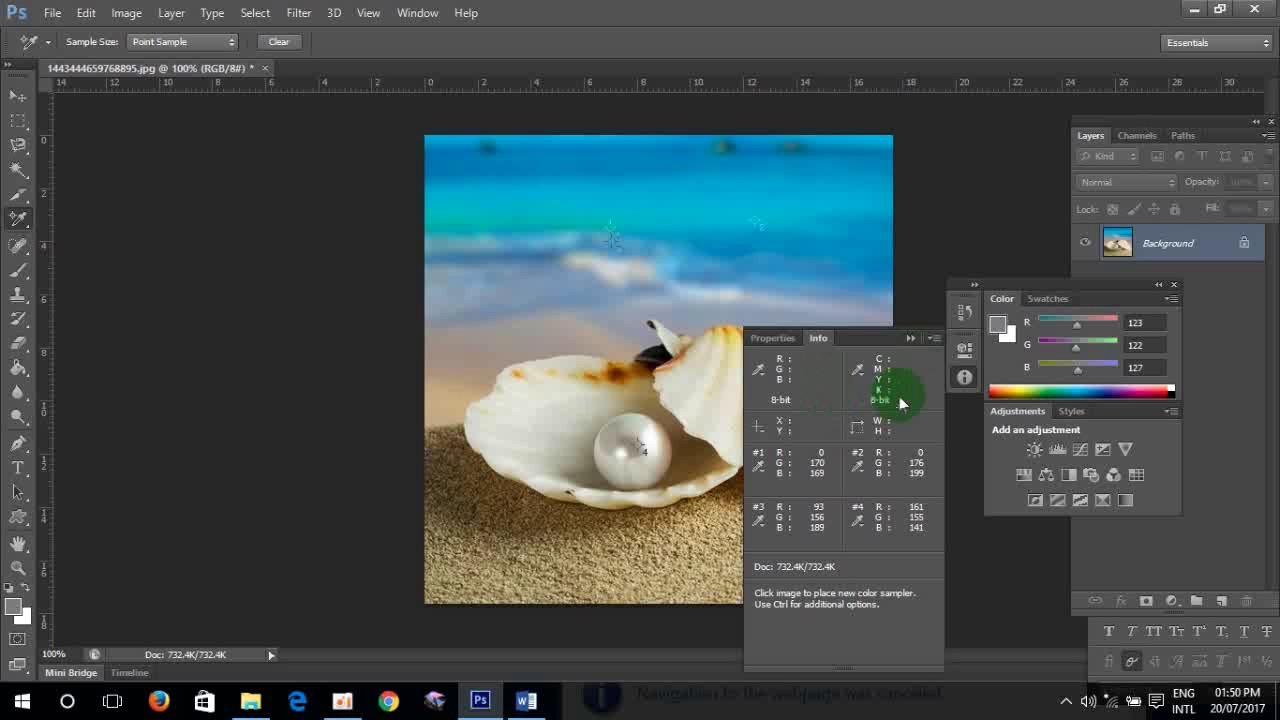Screen dimensions: 1280x720
Task: Open the Filter menu
Action: coord(298,13)
